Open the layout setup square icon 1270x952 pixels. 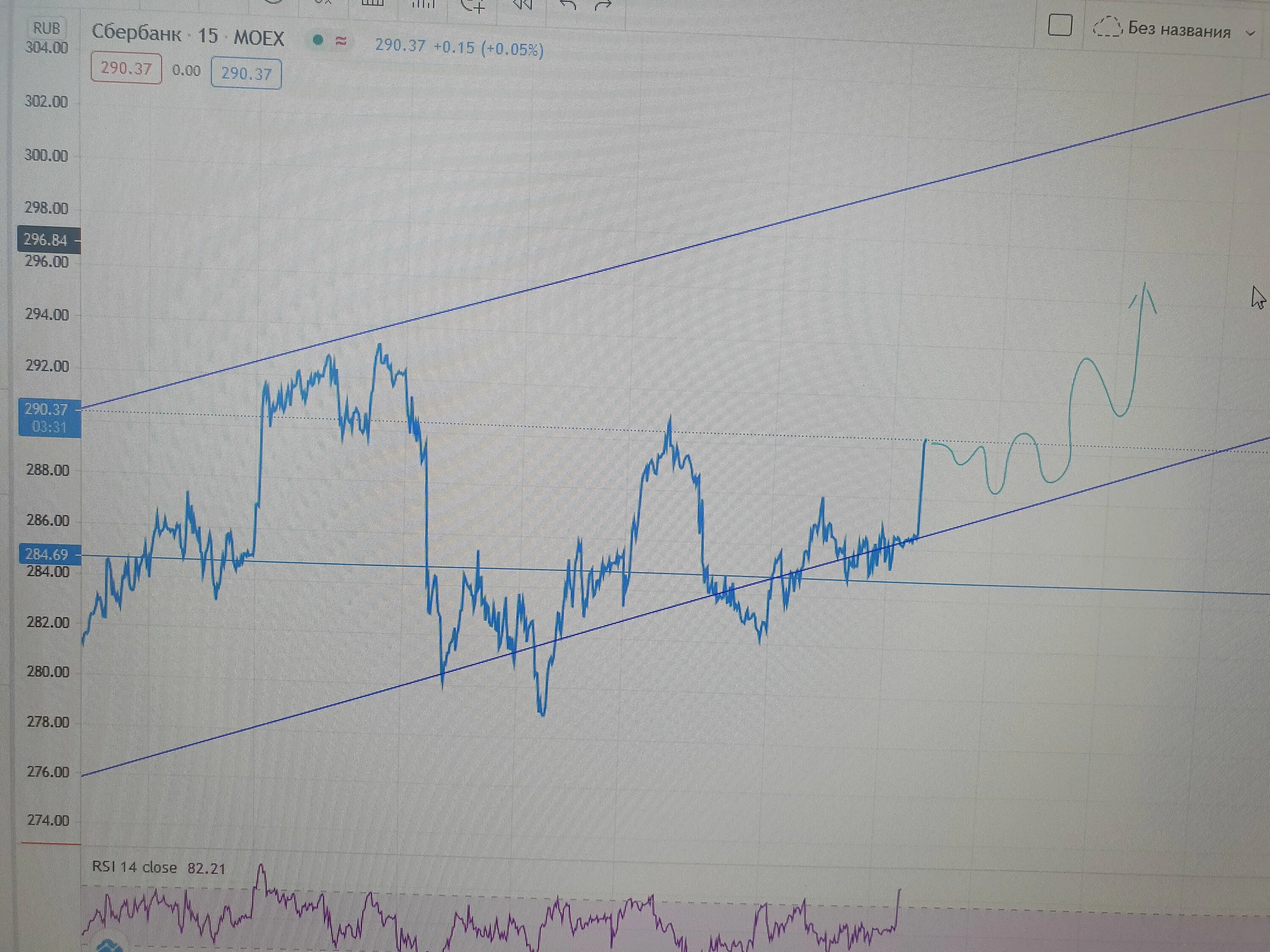click(1060, 25)
